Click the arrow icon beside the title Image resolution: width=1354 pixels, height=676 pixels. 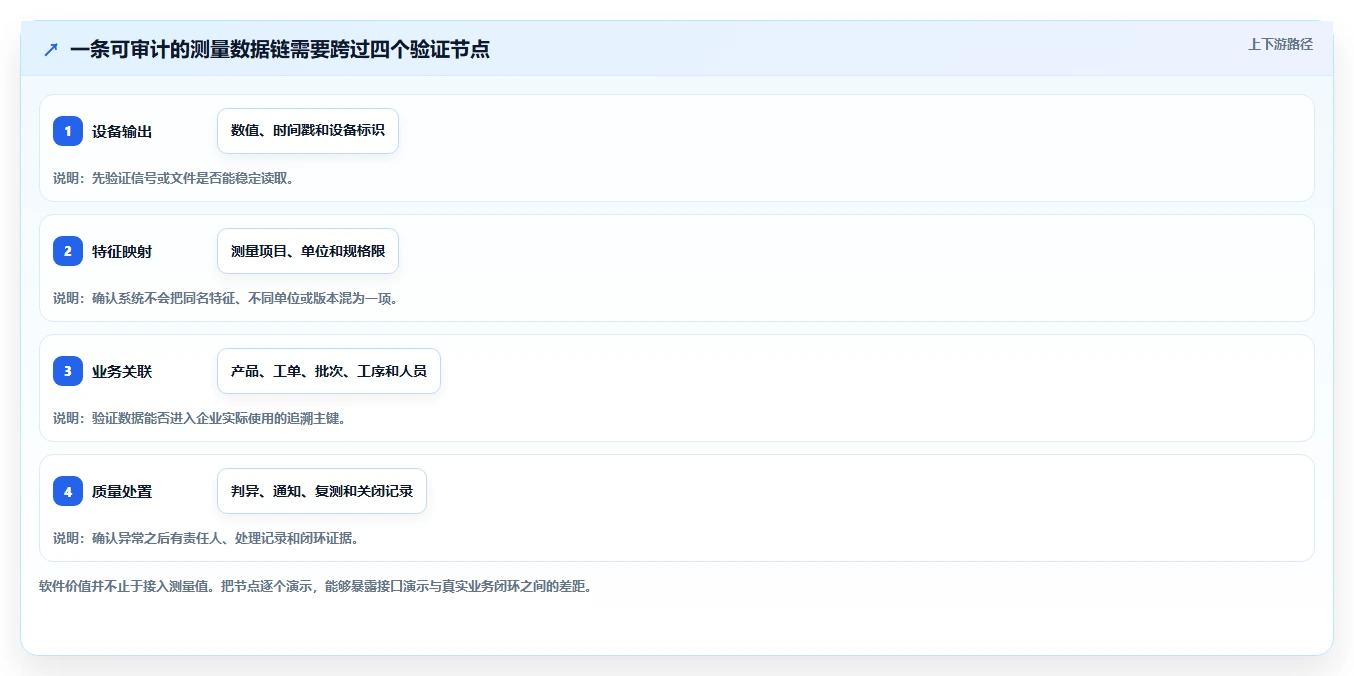pos(51,49)
